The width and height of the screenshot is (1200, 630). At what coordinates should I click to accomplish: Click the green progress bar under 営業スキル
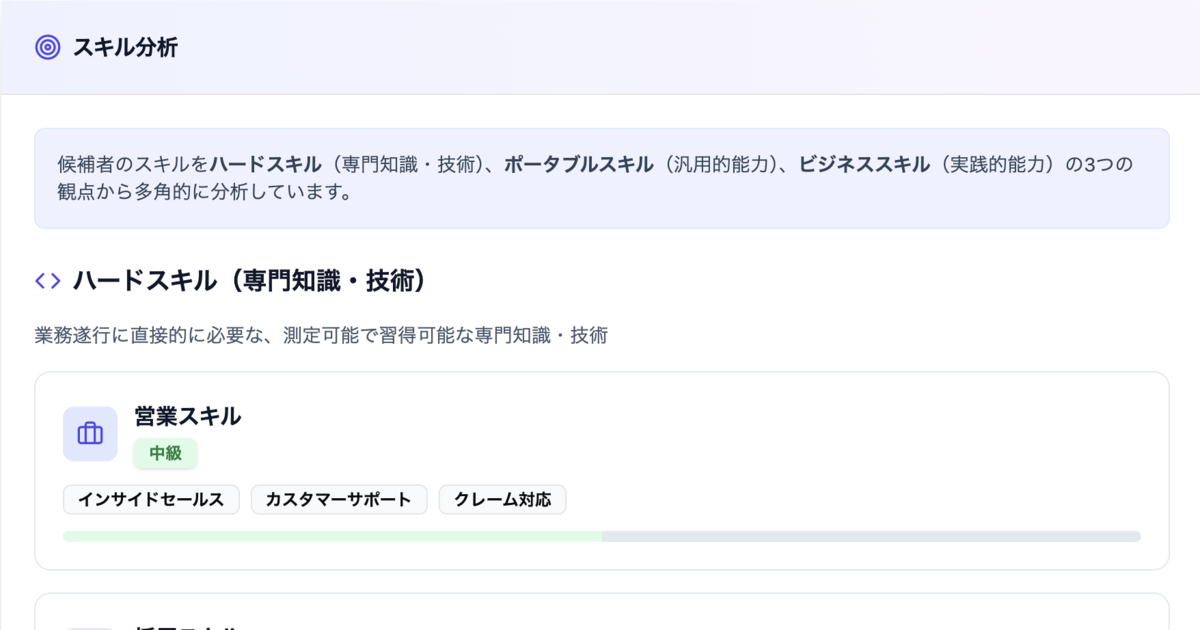(x=330, y=538)
